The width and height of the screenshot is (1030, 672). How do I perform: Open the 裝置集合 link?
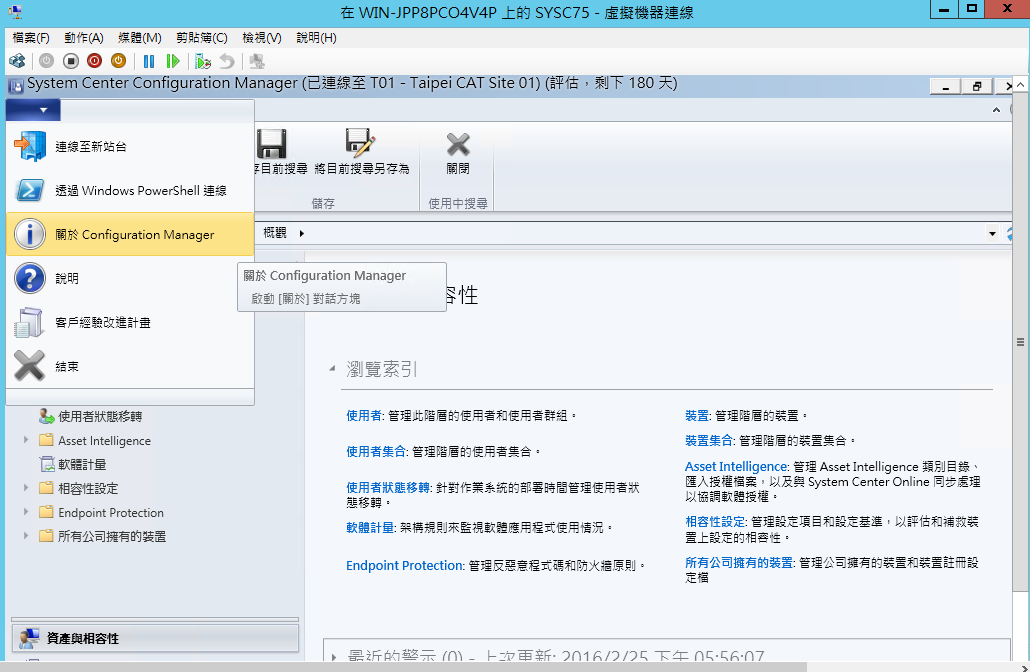point(709,441)
